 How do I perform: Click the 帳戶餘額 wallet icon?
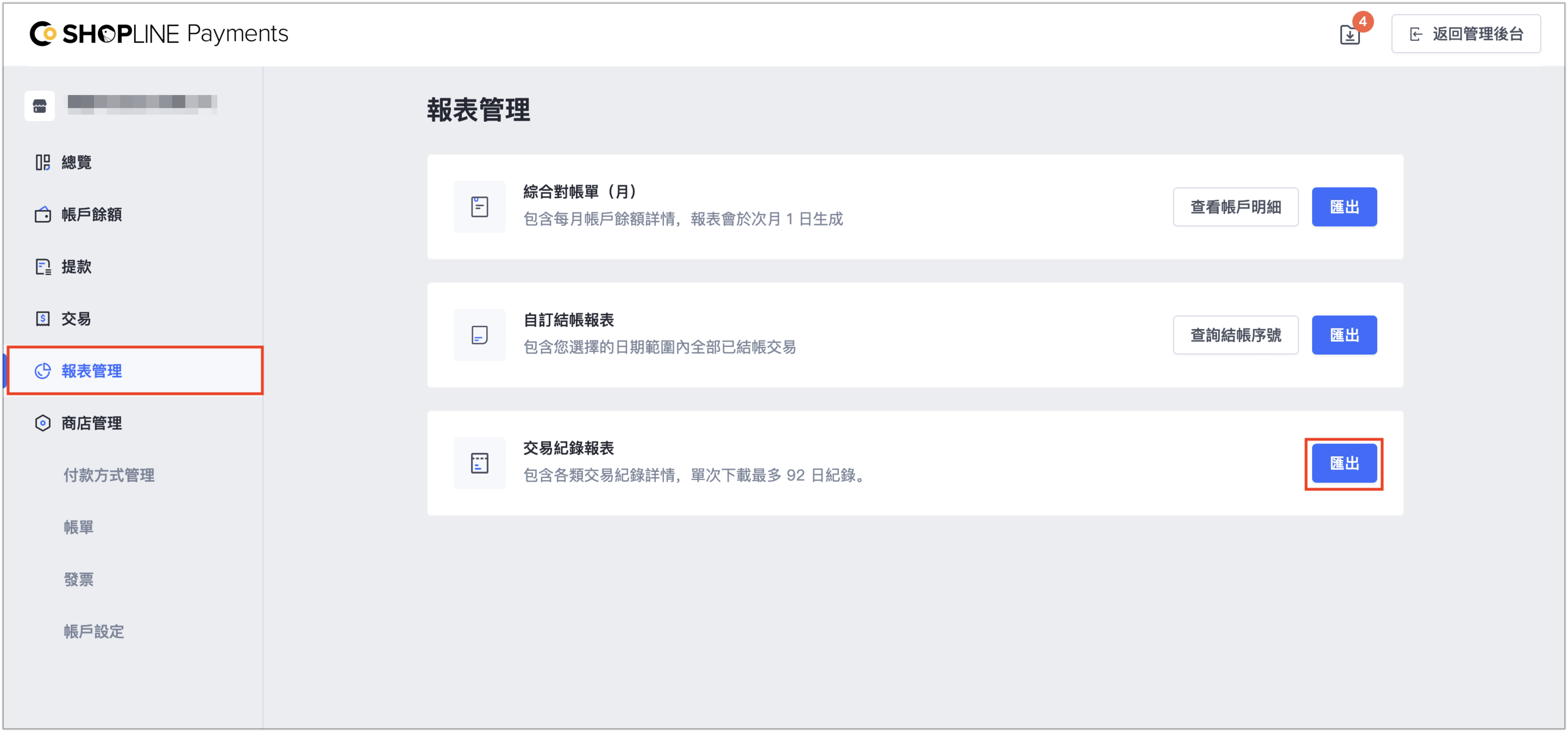point(43,215)
